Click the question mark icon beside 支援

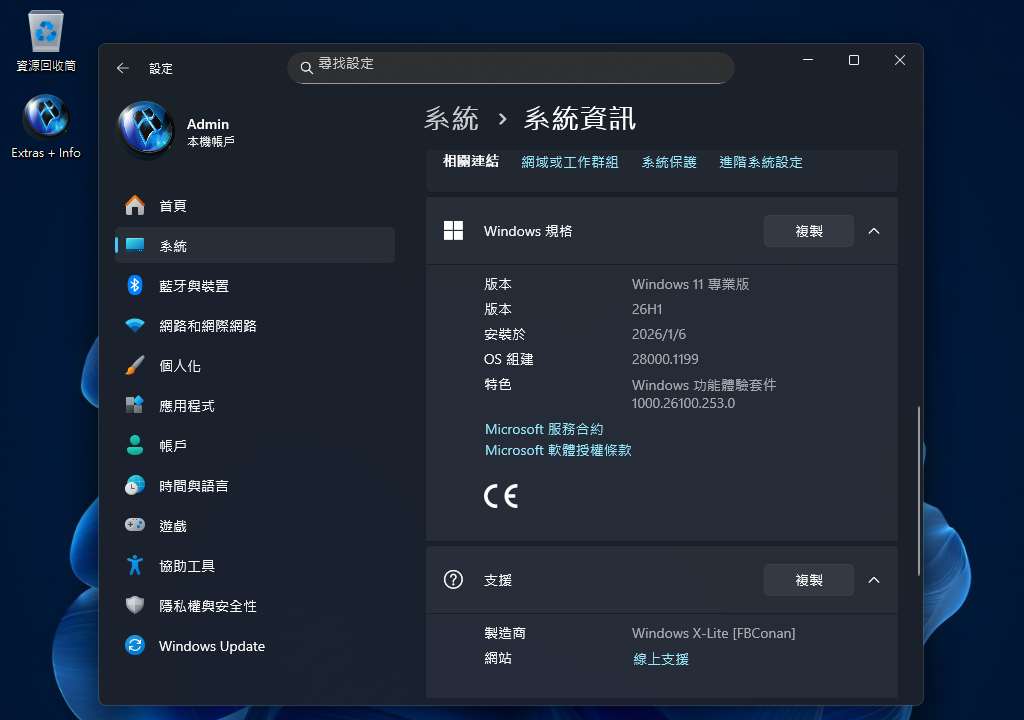pyautogui.click(x=453, y=580)
